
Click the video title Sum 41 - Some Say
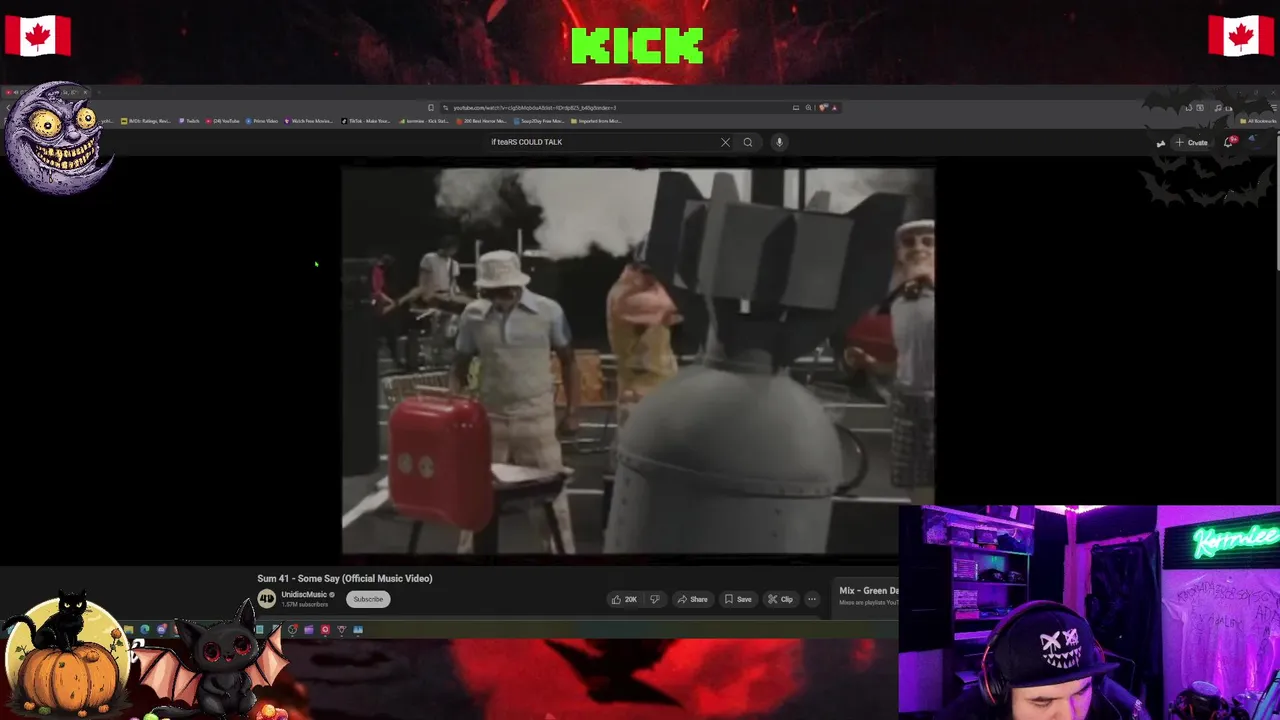344,578
